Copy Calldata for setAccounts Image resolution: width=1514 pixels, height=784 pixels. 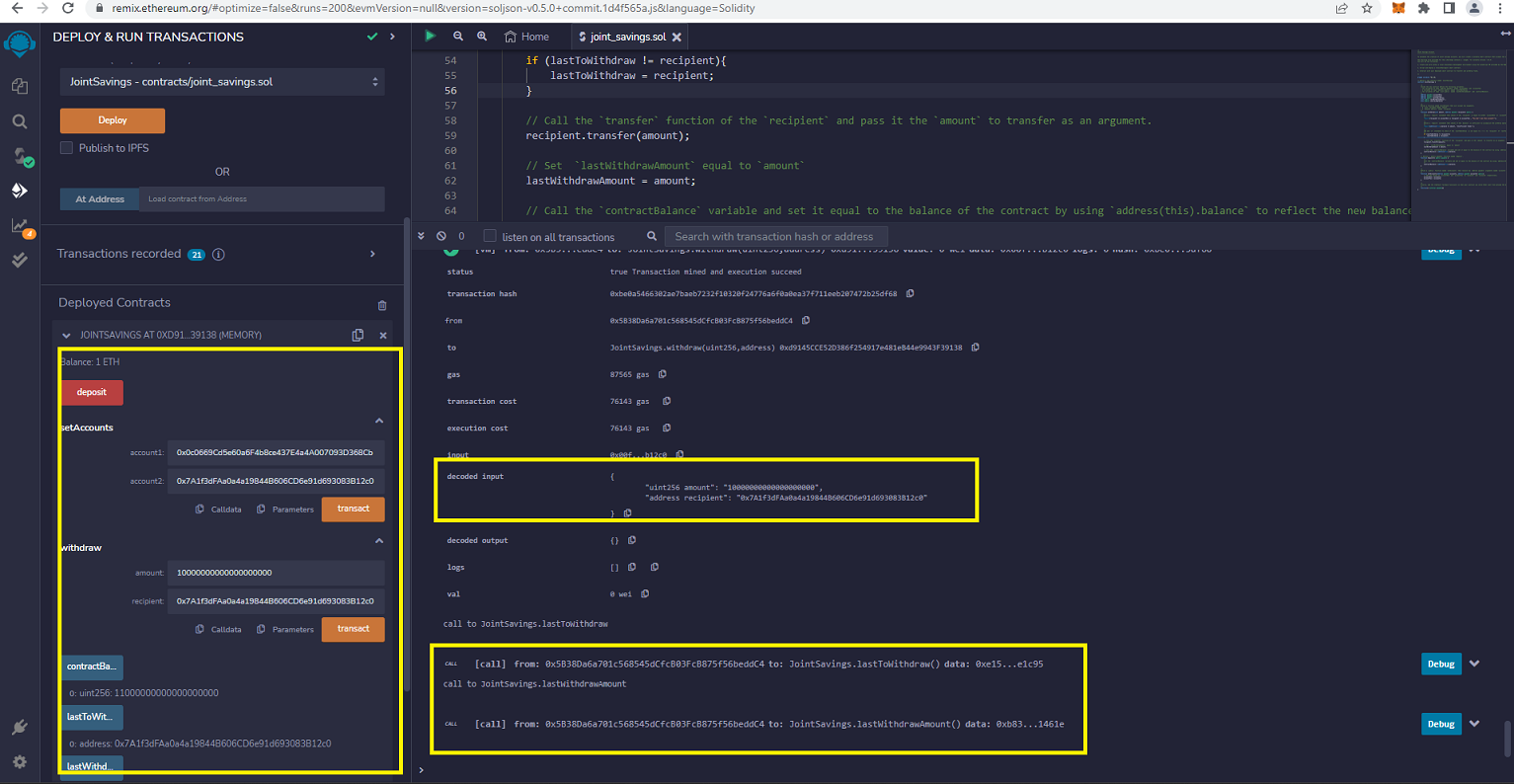point(218,510)
